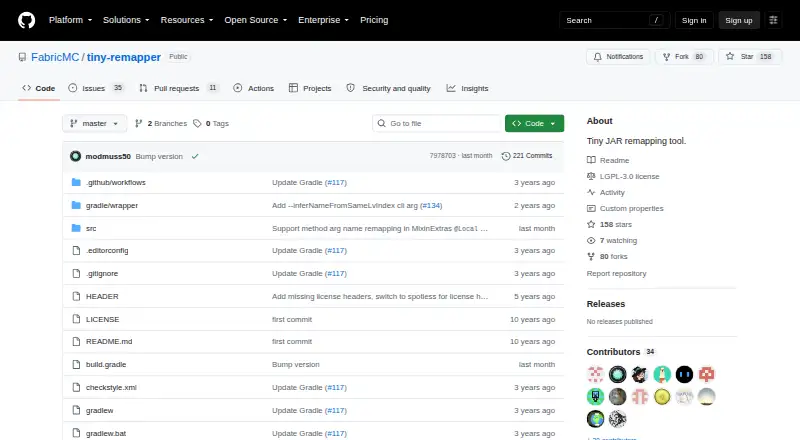800x440 pixels.
Task: Open the FabricMC organization link
Action: [55, 57]
